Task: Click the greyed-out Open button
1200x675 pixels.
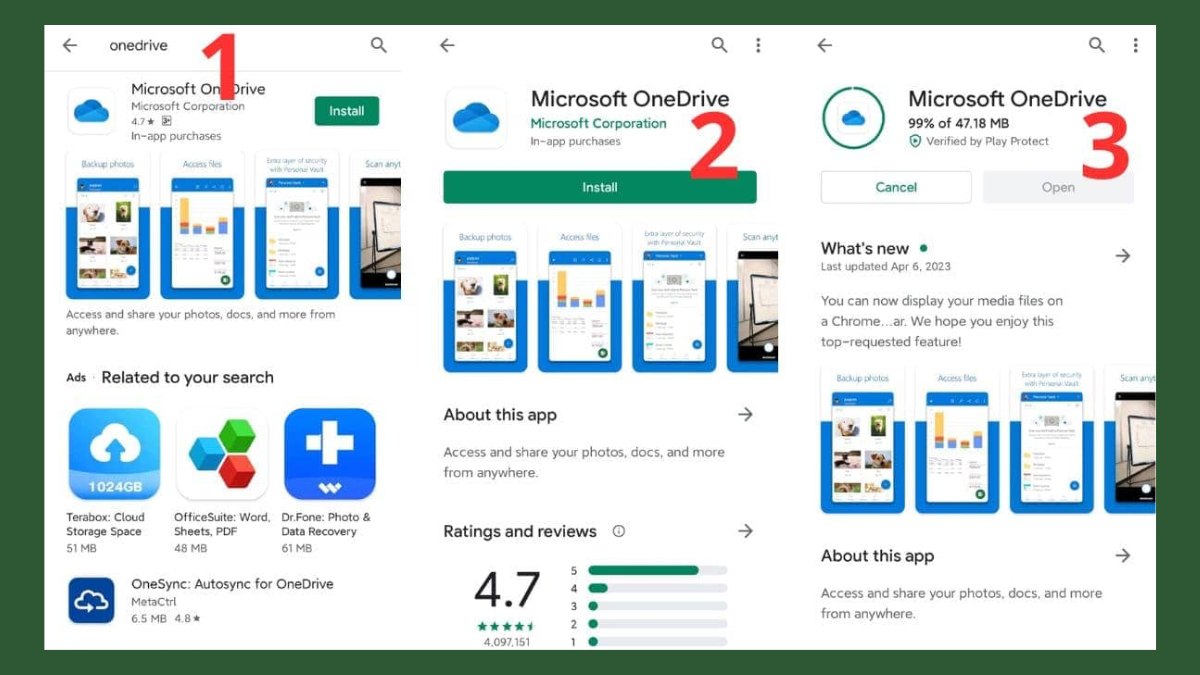Action: 1058,187
